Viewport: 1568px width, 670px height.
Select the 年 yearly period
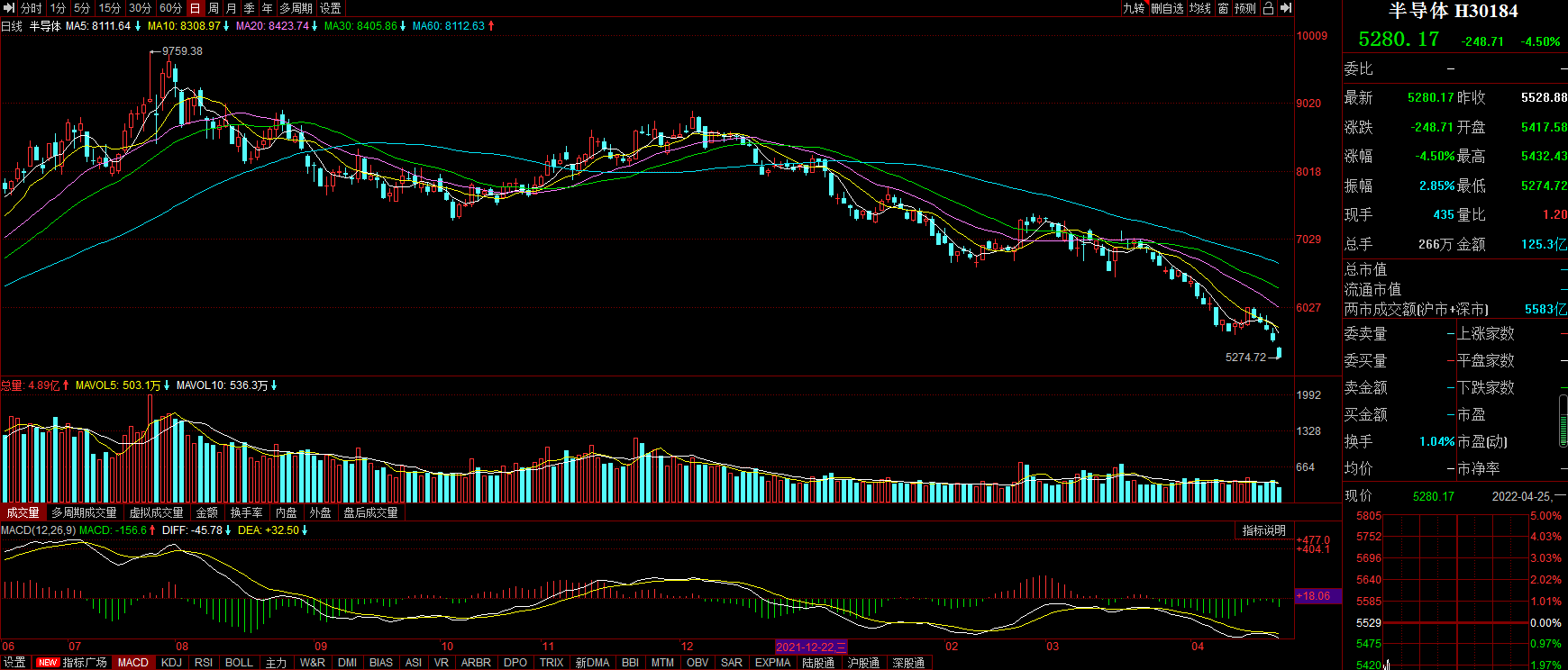point(268,8)
